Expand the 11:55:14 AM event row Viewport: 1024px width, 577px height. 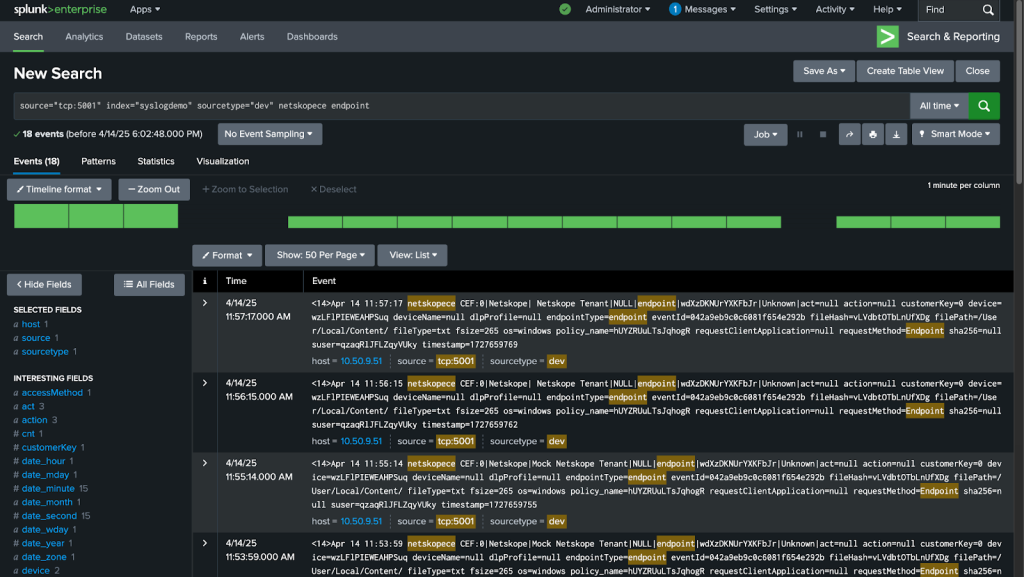(x=204, y=463)
